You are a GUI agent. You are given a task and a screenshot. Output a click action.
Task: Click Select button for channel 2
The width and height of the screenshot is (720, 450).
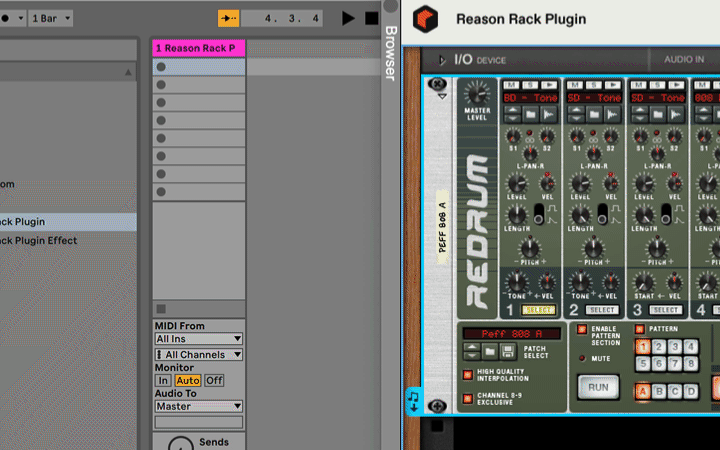602,310
